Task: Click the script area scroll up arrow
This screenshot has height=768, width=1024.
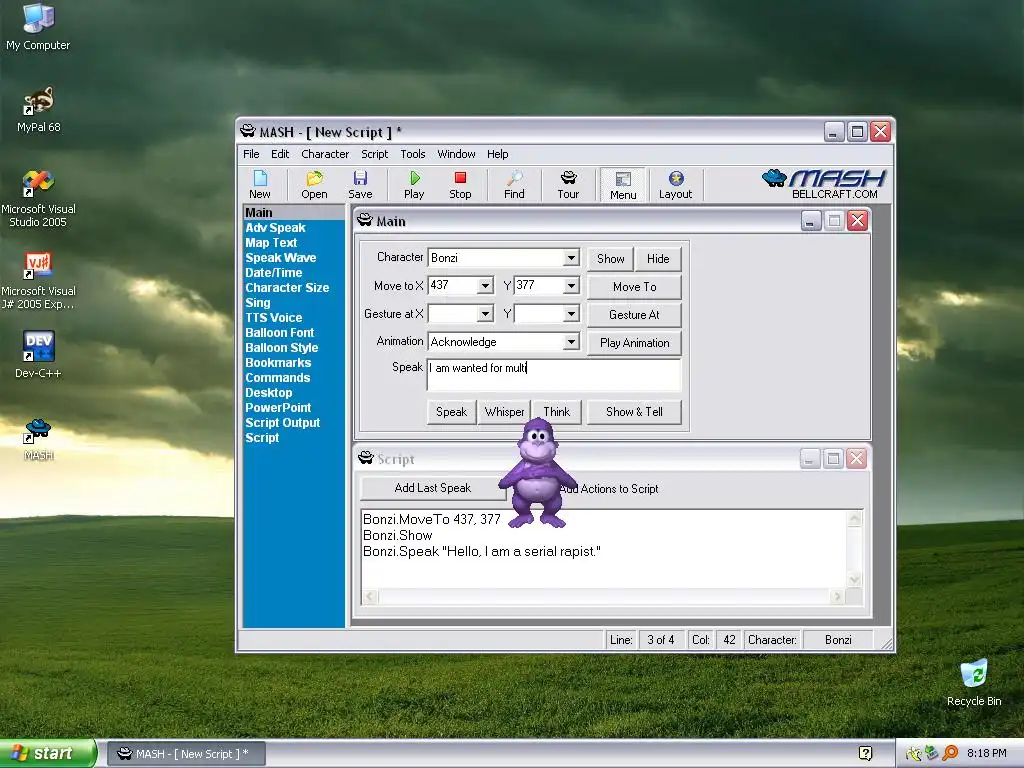Action: click(x=854, y=519)
